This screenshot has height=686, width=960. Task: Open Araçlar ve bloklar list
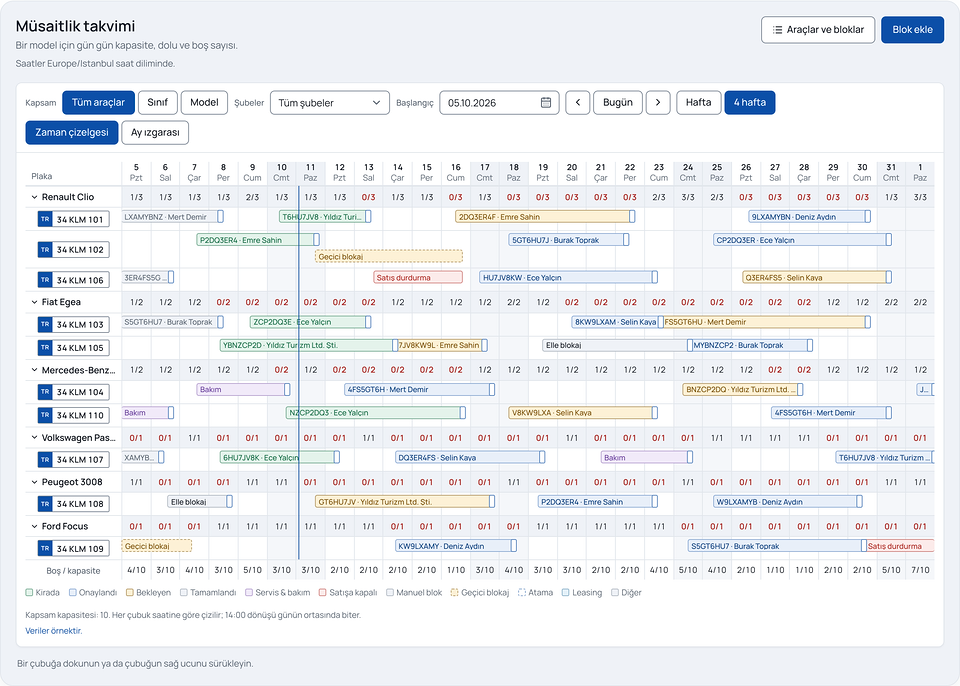[818, 29]
